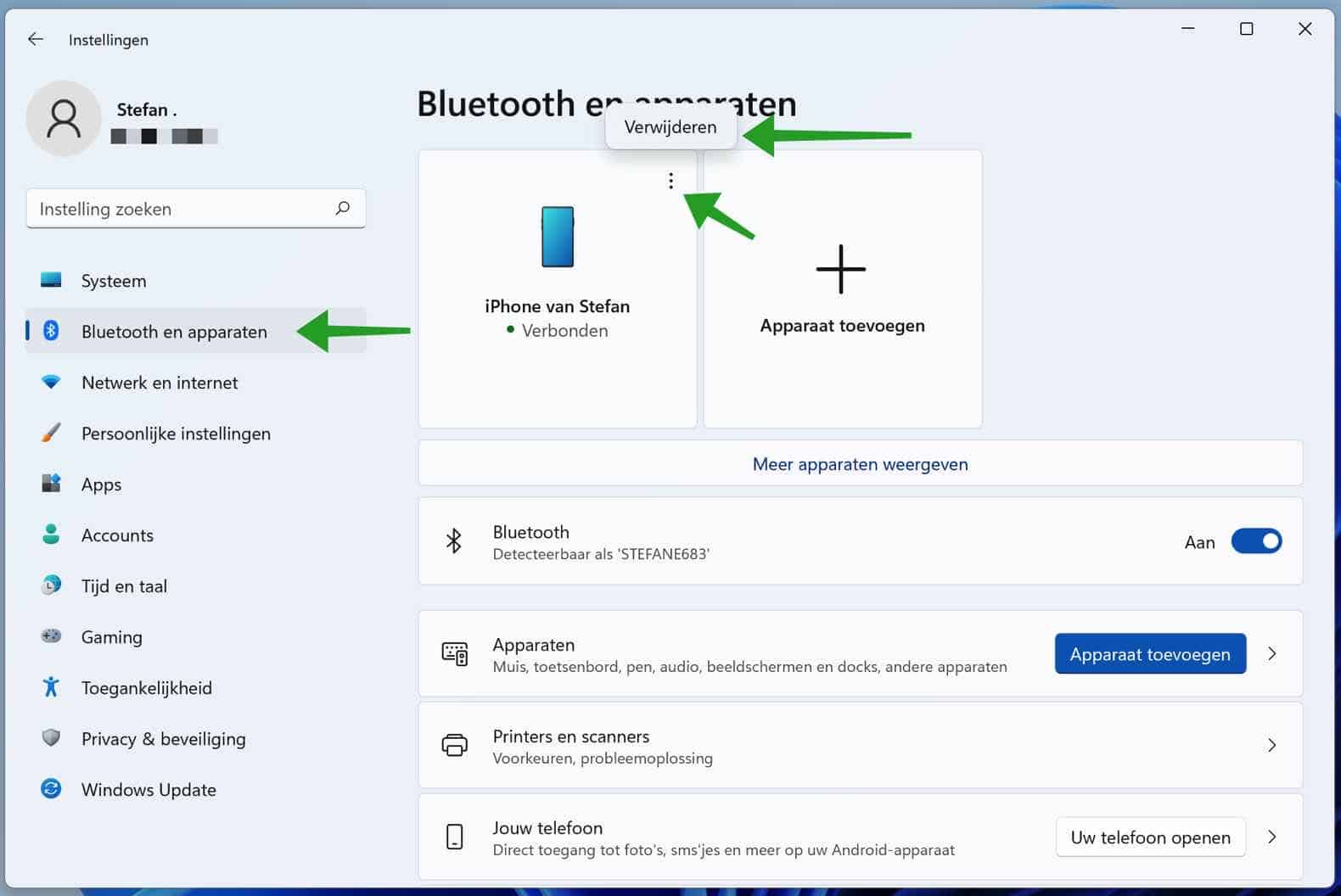Expand the Apparaten row chevron
The height and width of the screenshot is (896, 1341).
pos(1271,654)
